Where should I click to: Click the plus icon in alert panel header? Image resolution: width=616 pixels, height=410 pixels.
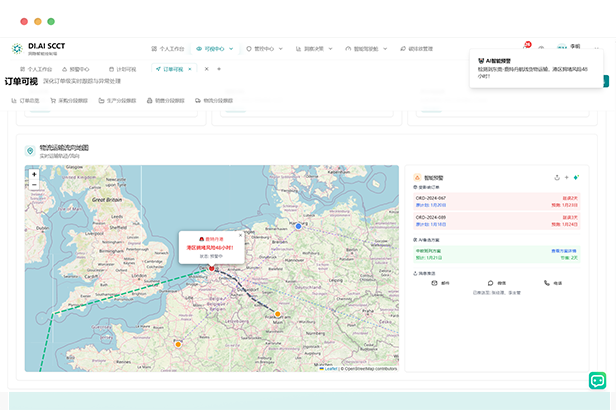[x=566, y=178]
